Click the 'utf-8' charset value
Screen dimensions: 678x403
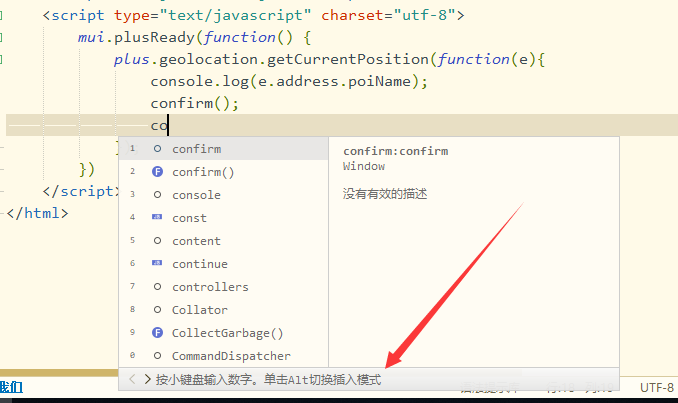(x=425, y=16)
